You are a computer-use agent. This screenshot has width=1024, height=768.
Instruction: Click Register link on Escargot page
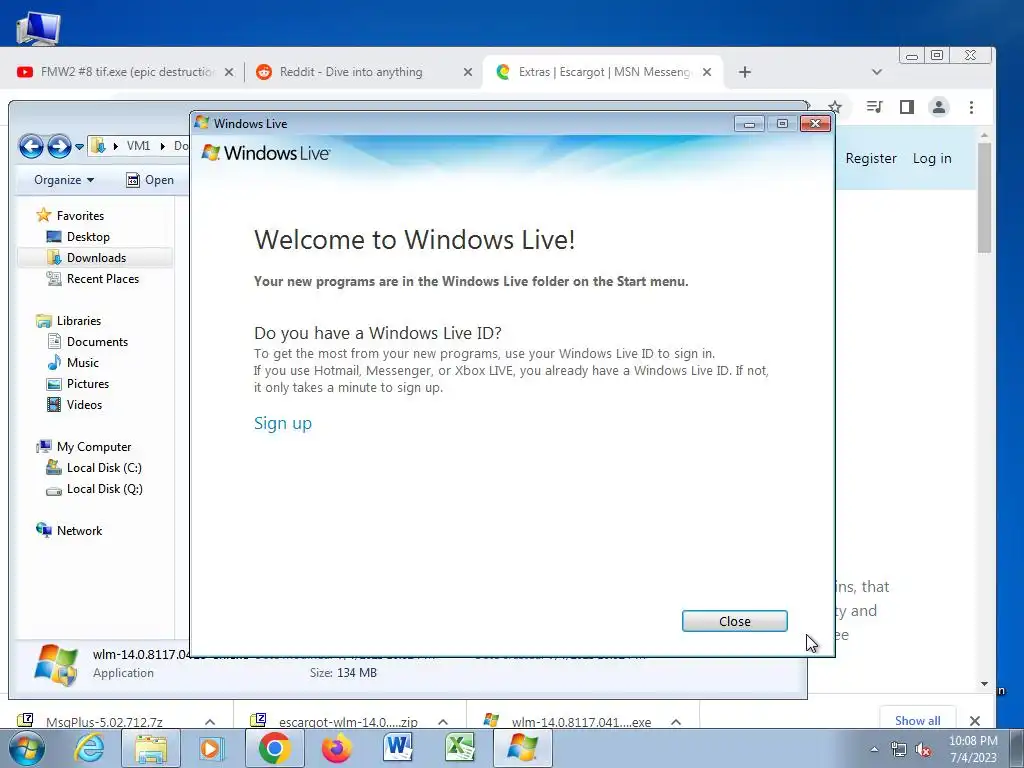click(x=871, y=158)
